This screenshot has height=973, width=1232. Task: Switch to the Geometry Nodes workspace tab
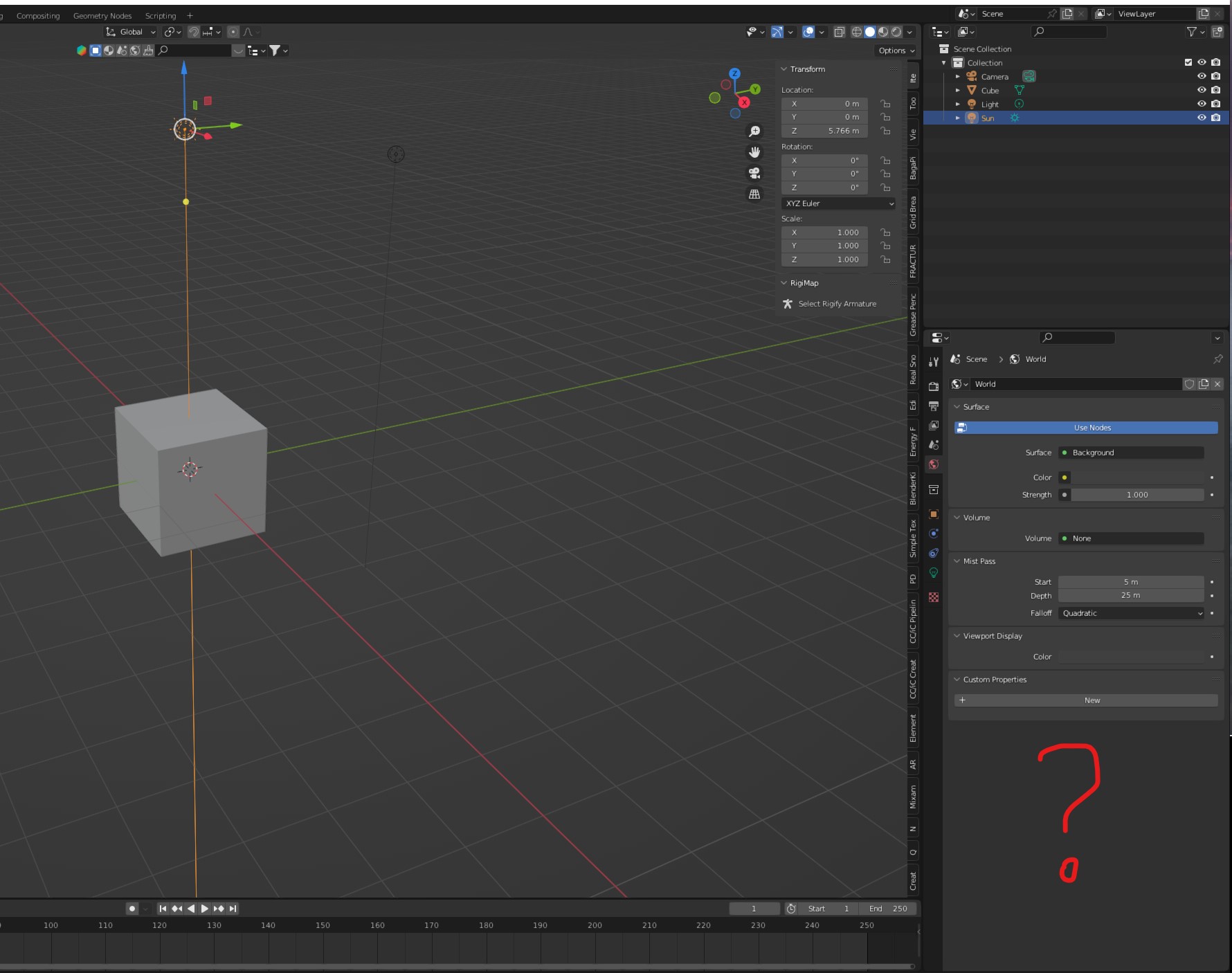pos(102,16)
